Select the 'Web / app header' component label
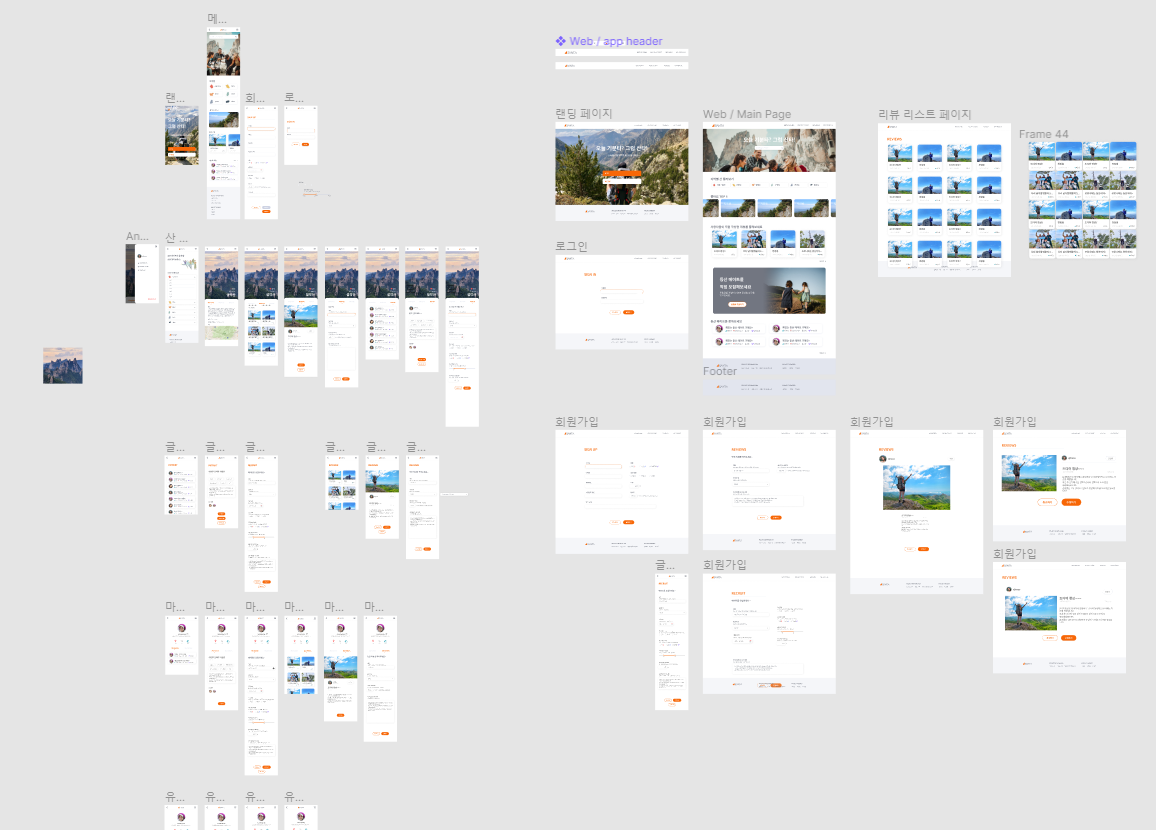Screen dimensions: 1156x830 point(616,41)
